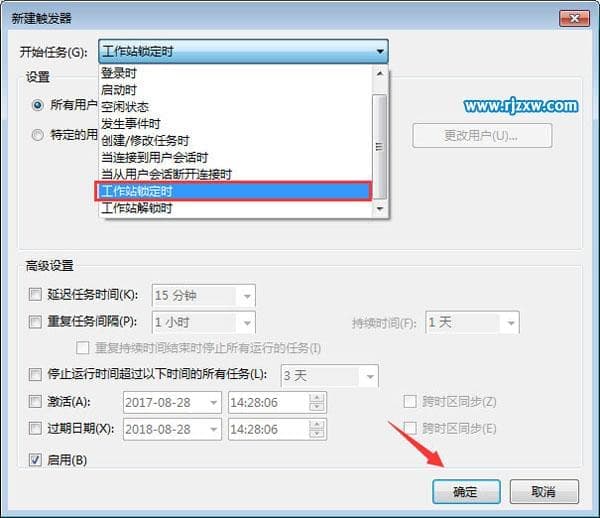
Task: Decrease the 过期日期 time spinner value
Action: 316,434
